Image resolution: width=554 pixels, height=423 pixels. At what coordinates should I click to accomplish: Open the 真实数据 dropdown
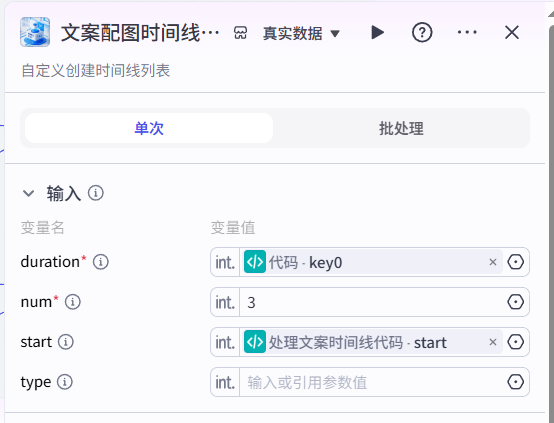click(301, 34)
